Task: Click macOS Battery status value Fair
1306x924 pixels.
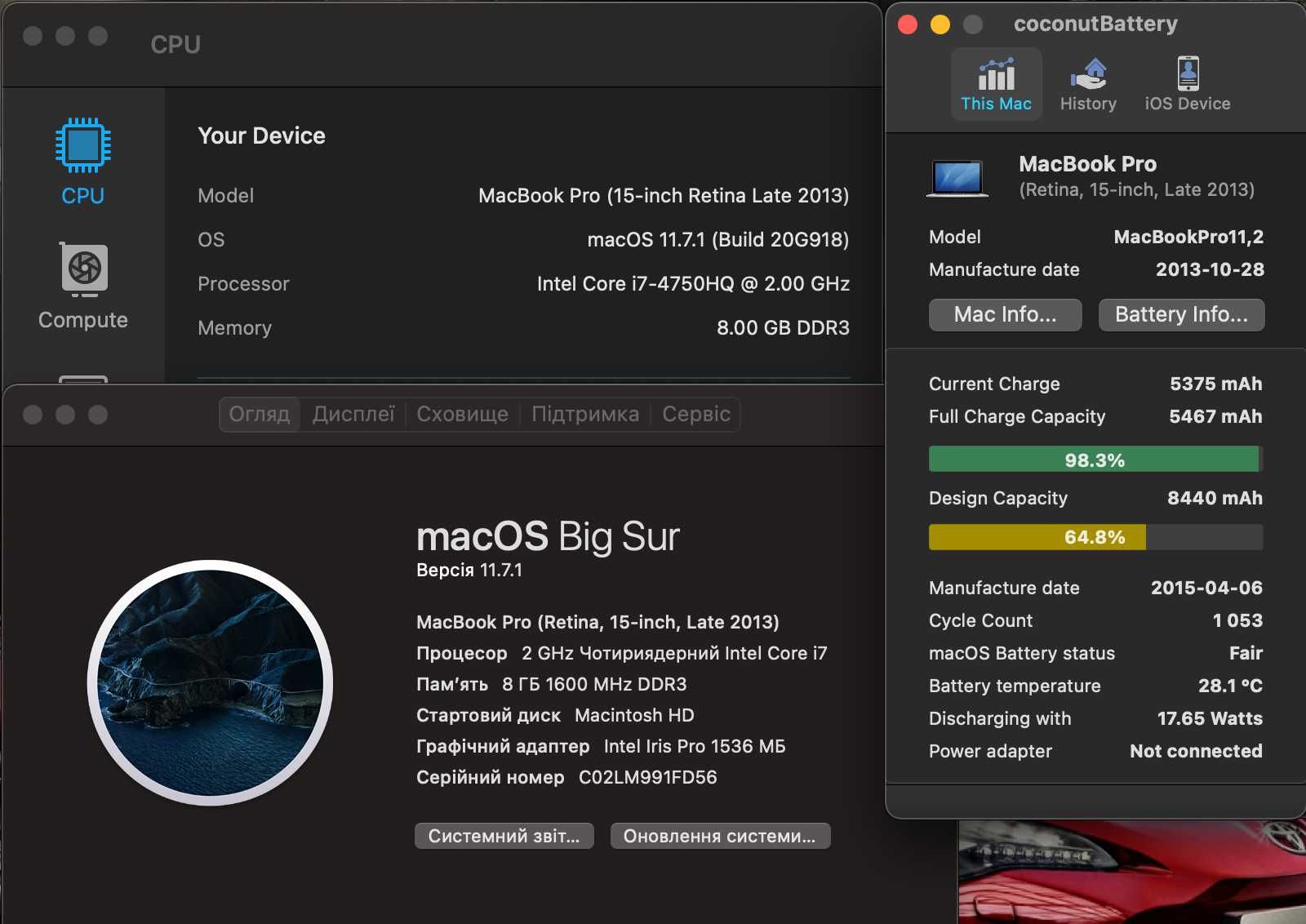Action: pos(1246,653)
